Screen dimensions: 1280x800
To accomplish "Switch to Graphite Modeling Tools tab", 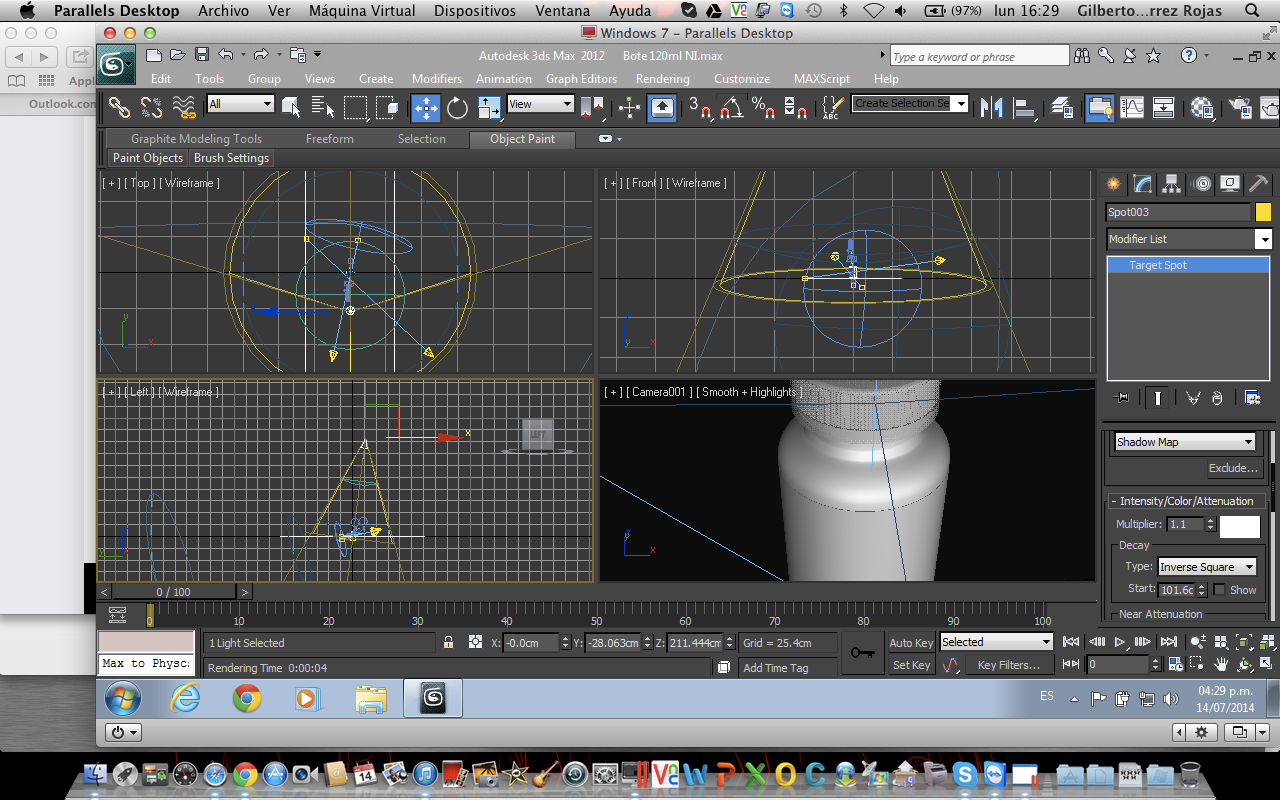I will click(x=196, y=139).
